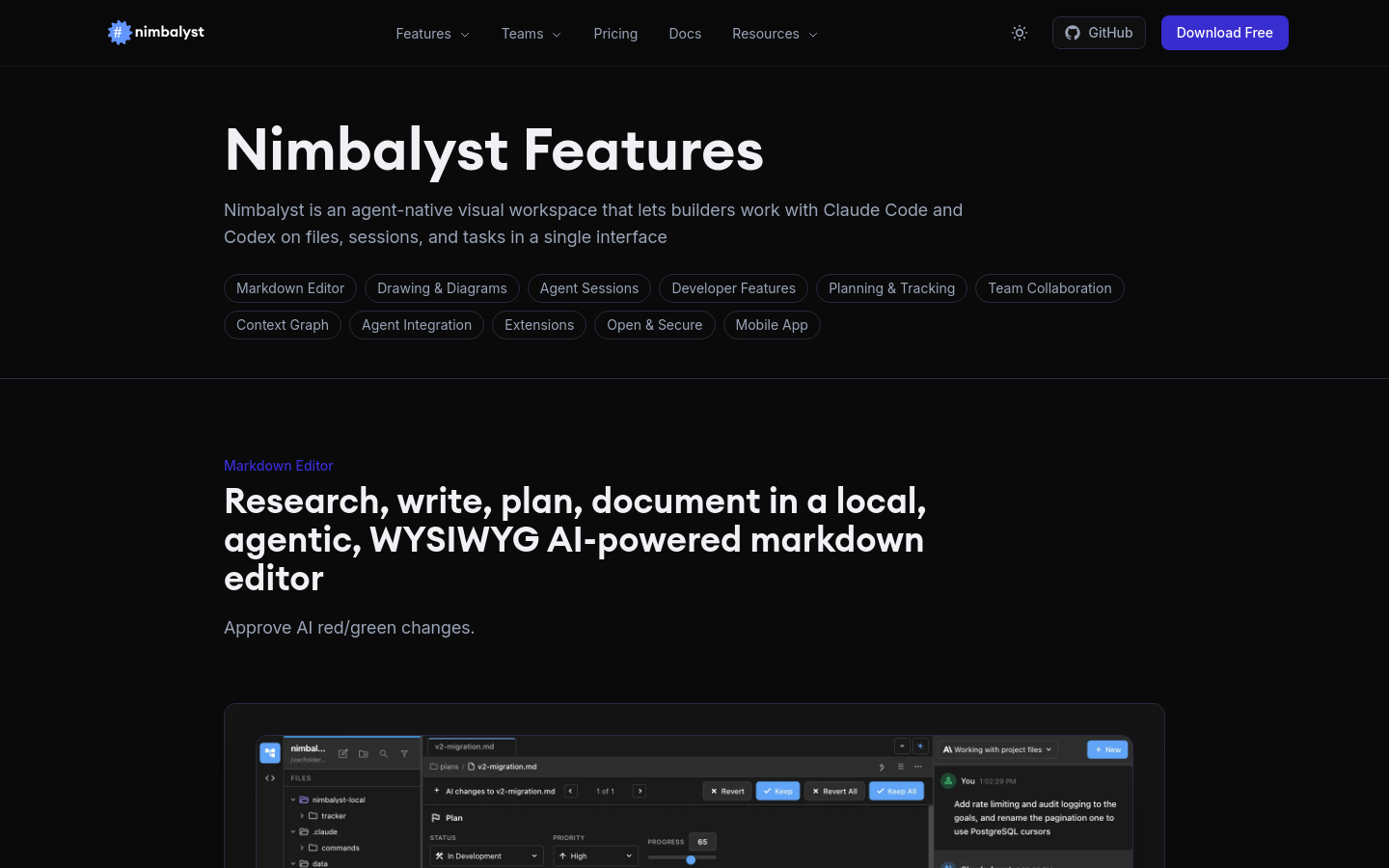Open the editor three-dot more menu

click(918, 767)
